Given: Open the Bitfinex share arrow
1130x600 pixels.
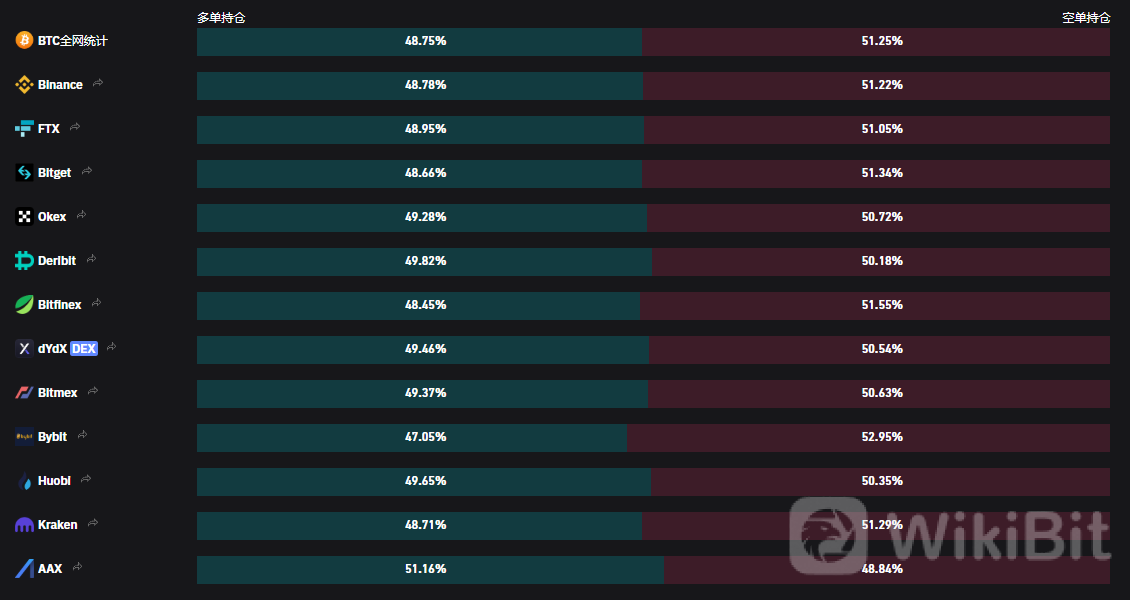Looking at the screenshot, I should [x=97, y=303].
